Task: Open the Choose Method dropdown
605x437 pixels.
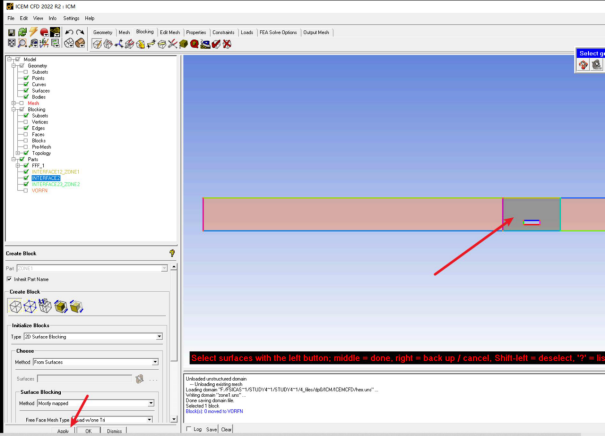Action: 155,362
